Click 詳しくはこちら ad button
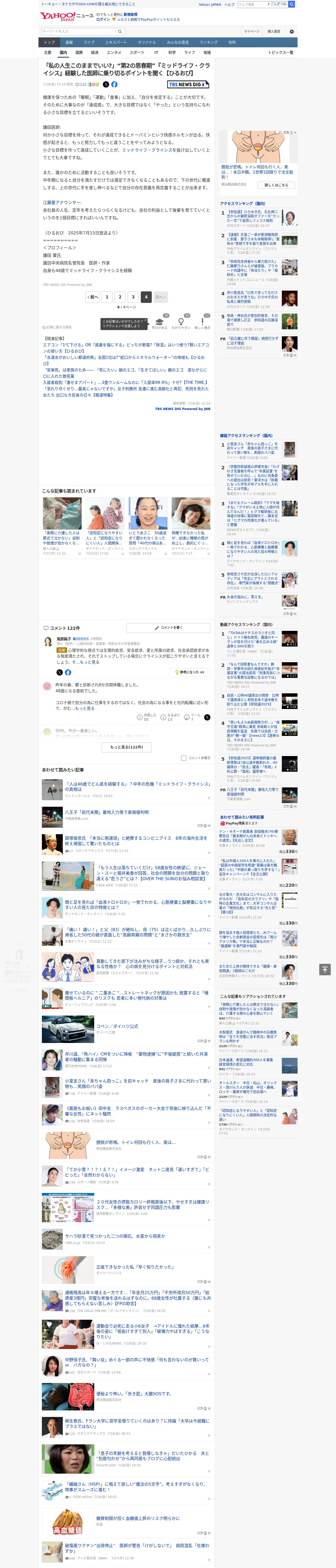 click(x=276, y=185)
